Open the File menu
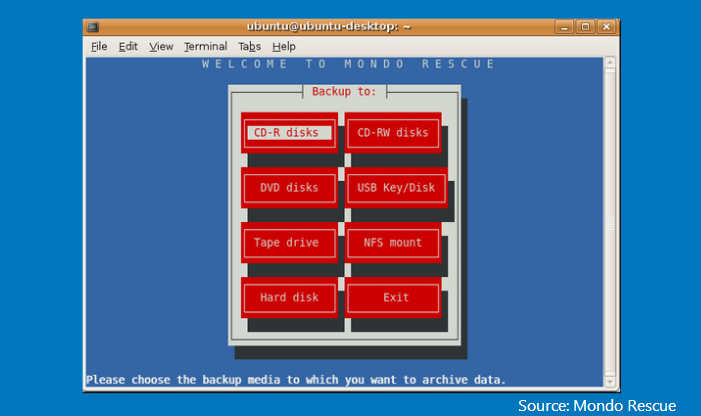 click(x=99, y=46)
